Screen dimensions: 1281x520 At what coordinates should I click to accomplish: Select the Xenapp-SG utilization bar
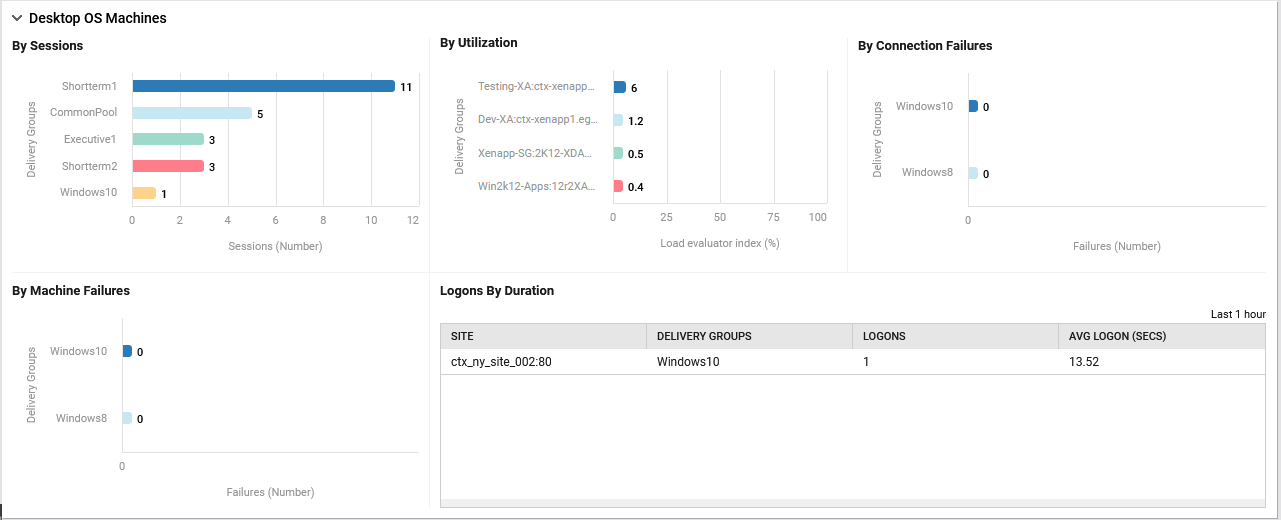(x=617, y=153)
